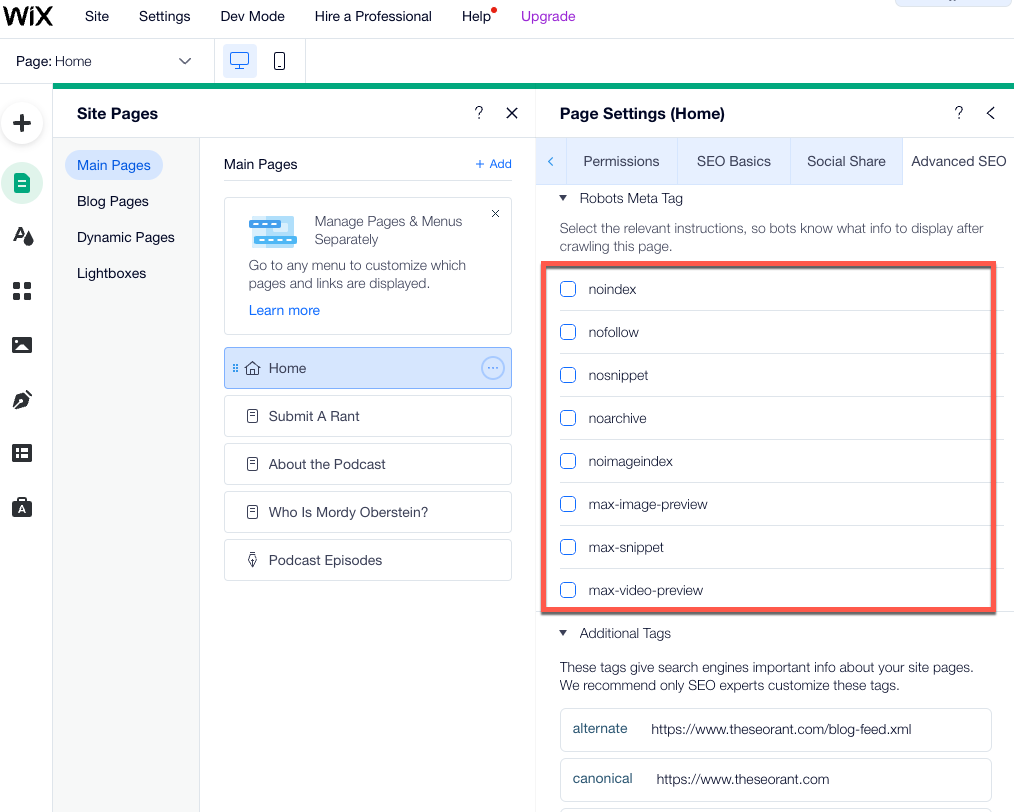The height and width of the screenshot is (812, 1014).
Task: Check the nofollow option
Action: pos(568,332)
